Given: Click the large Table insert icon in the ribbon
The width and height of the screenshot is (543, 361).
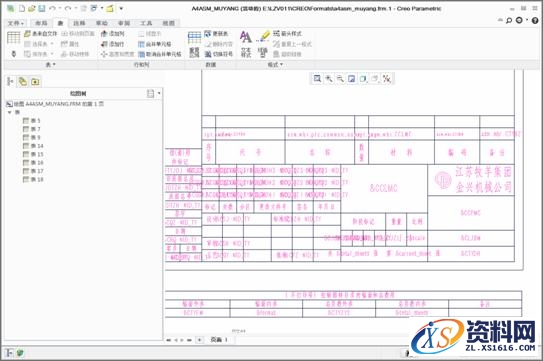Looking at the screenshot, I should [14, 37].
